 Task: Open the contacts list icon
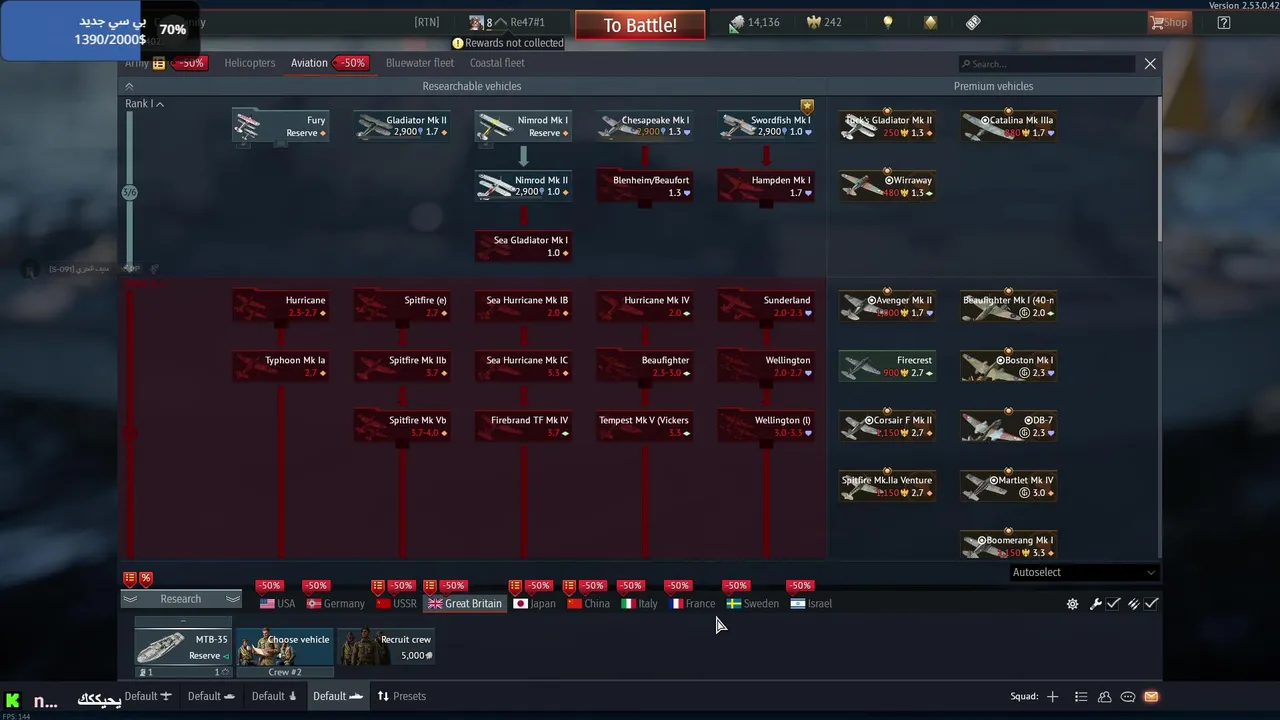click(1081, 697)
